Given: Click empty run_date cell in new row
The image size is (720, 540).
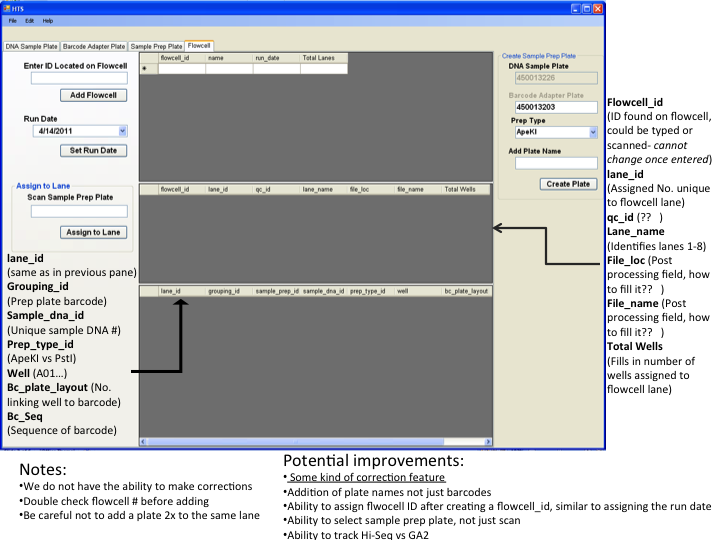Looking at the screenshot, I should [x=276, y=68].
